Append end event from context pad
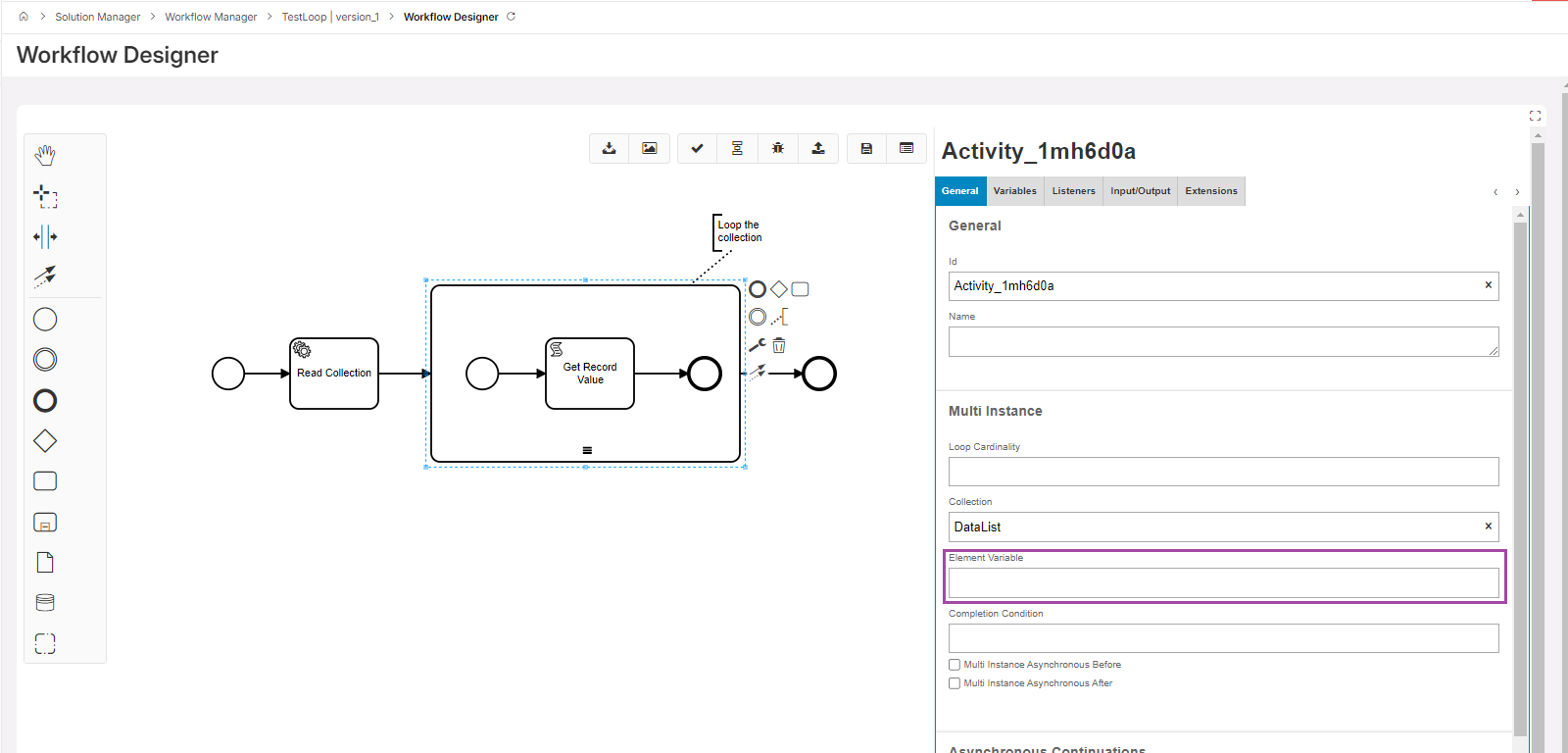 click(x=758, y=289)
